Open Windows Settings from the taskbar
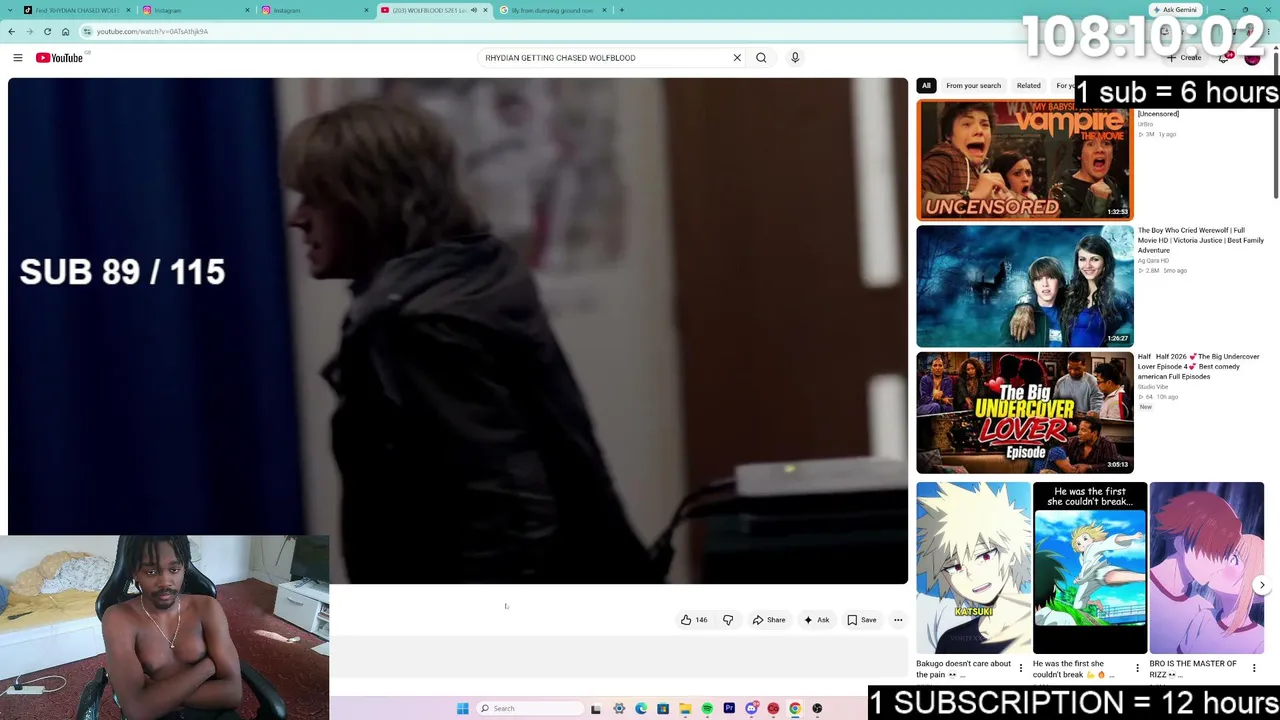The width and height of the screenshot is (1280, 720). (619, 709)
